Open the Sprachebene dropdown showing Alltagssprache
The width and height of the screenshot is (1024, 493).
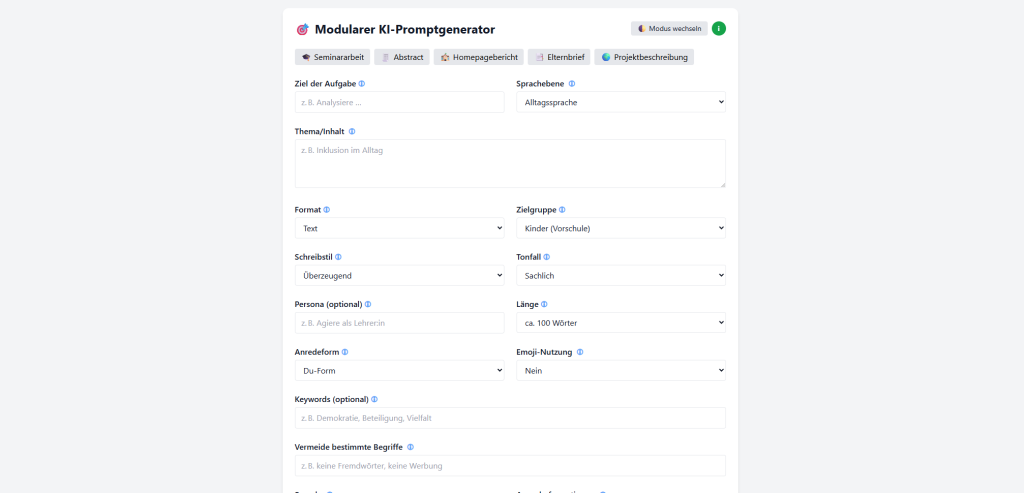coord(620,102)
